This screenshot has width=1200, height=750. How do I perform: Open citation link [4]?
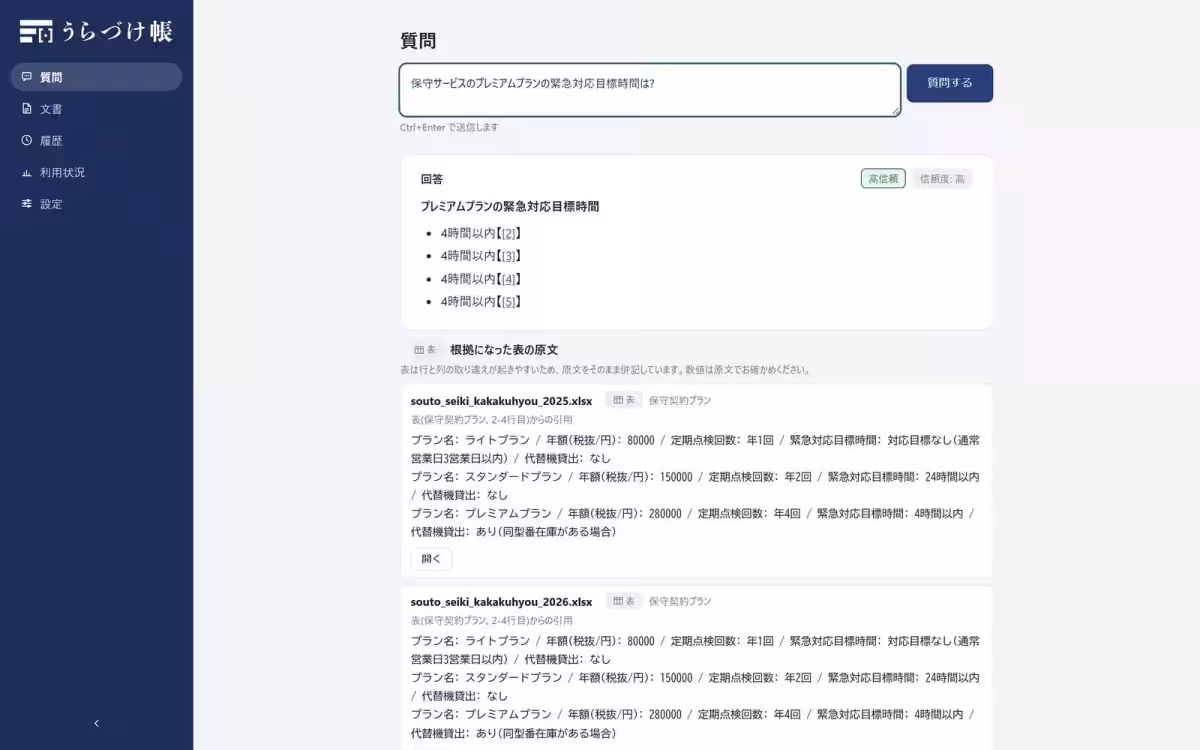tap(509, 279)
